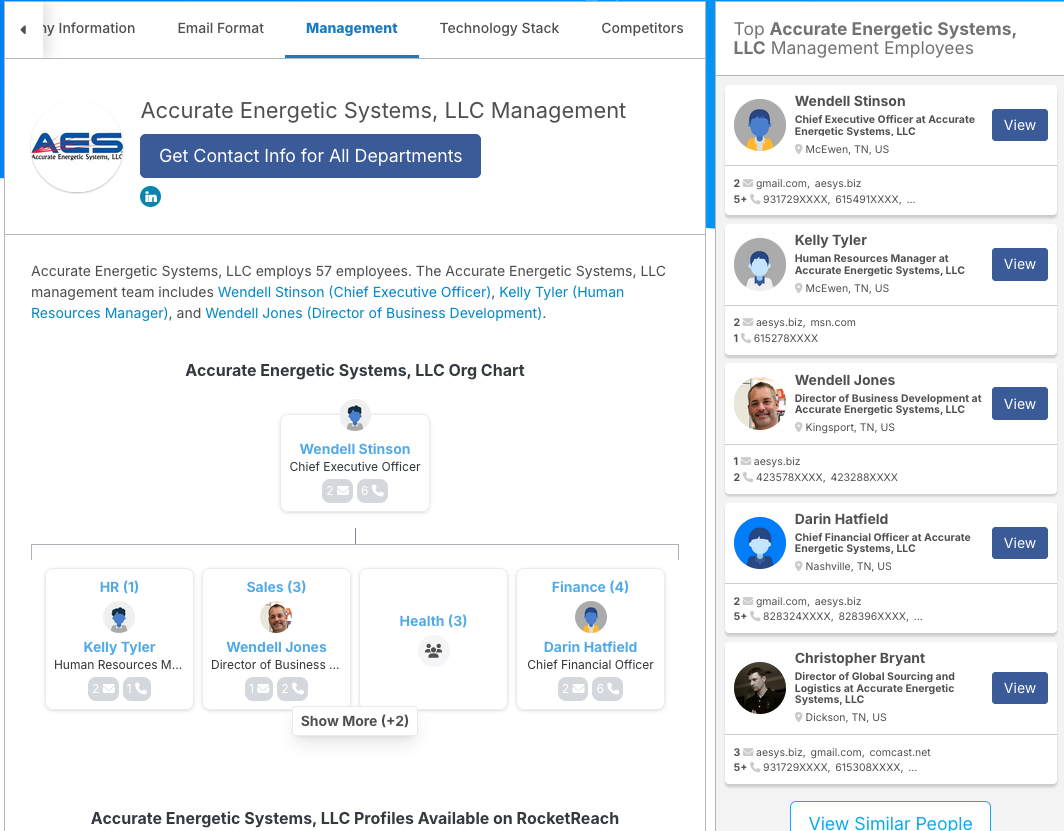Open the Technology Stack tab
This screenshot has width=1064, height=831.
coord(499,28)
